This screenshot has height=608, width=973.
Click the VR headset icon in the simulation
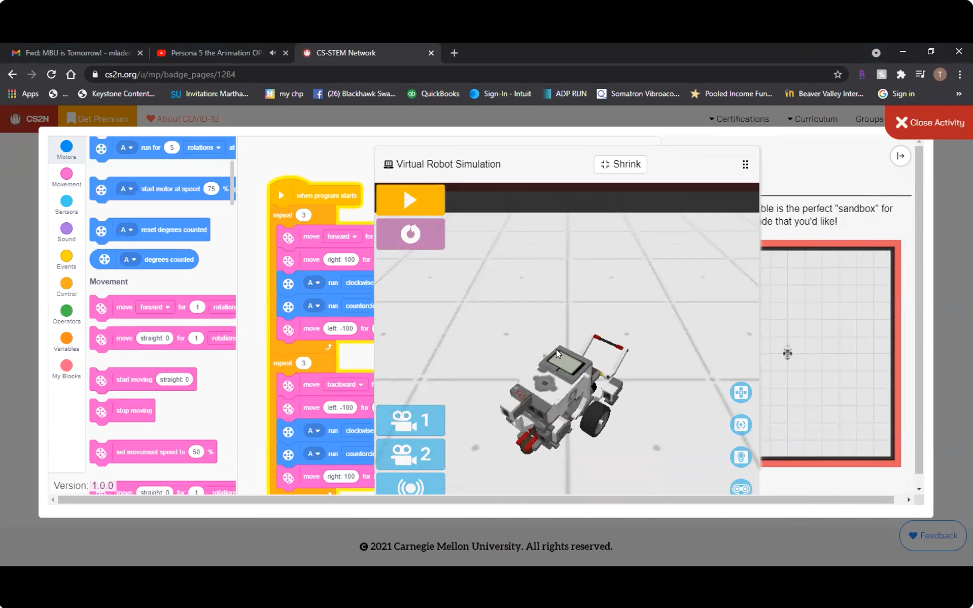click(x=741, y=488)
